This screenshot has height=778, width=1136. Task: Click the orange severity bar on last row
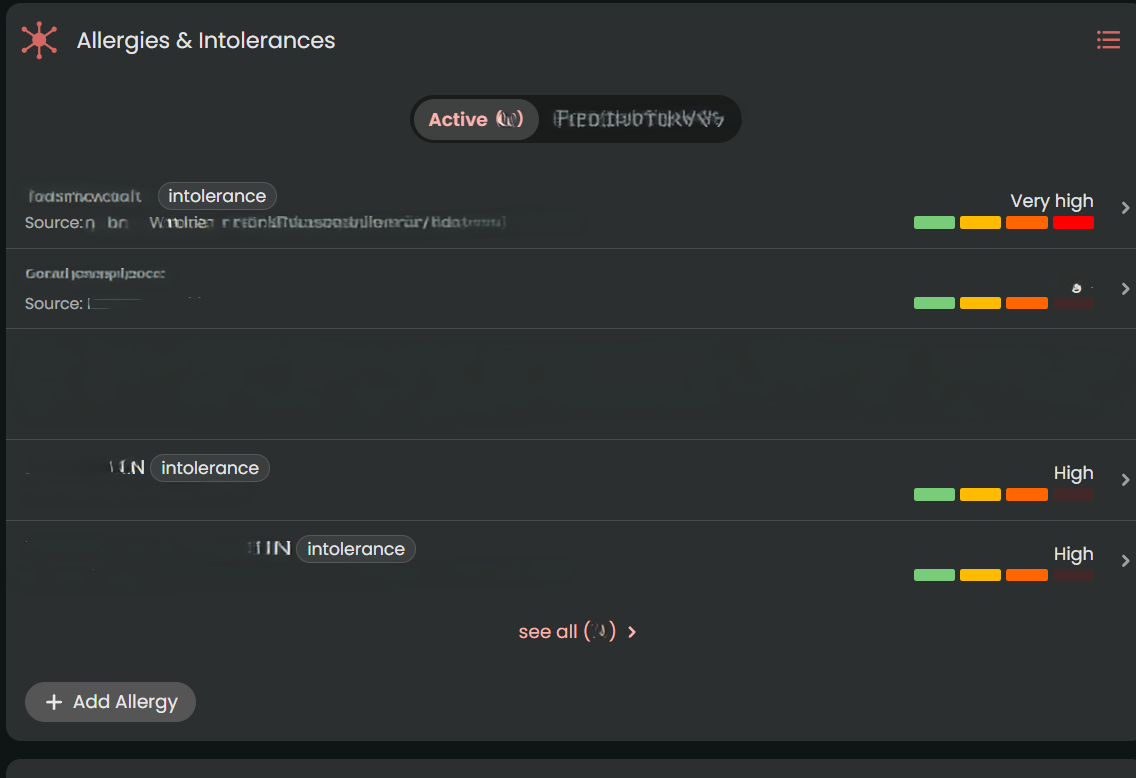[1027, 575]
